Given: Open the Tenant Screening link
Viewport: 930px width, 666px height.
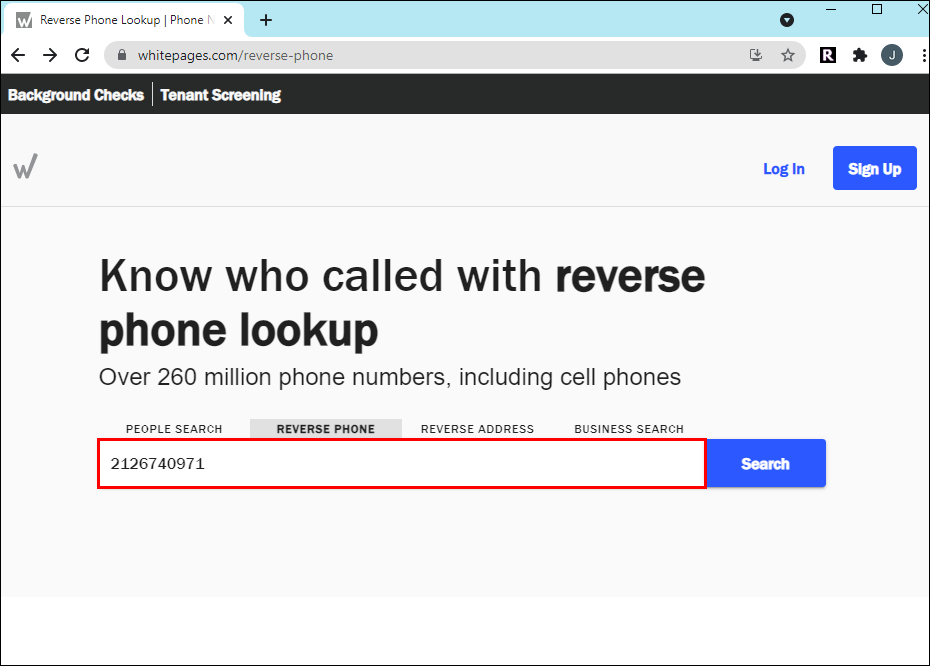Looking at the screenshot, I should point(221,95).
